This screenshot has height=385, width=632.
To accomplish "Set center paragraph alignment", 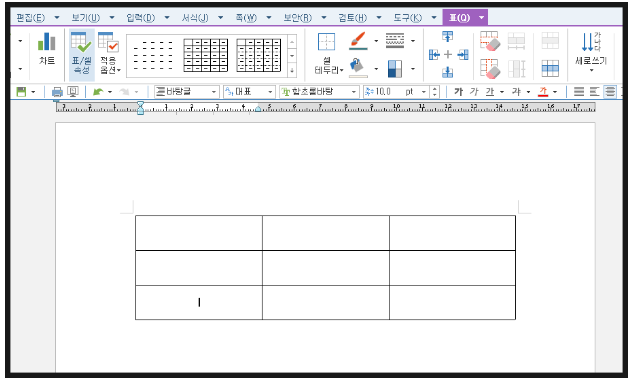I will click(x=610, y=92).
